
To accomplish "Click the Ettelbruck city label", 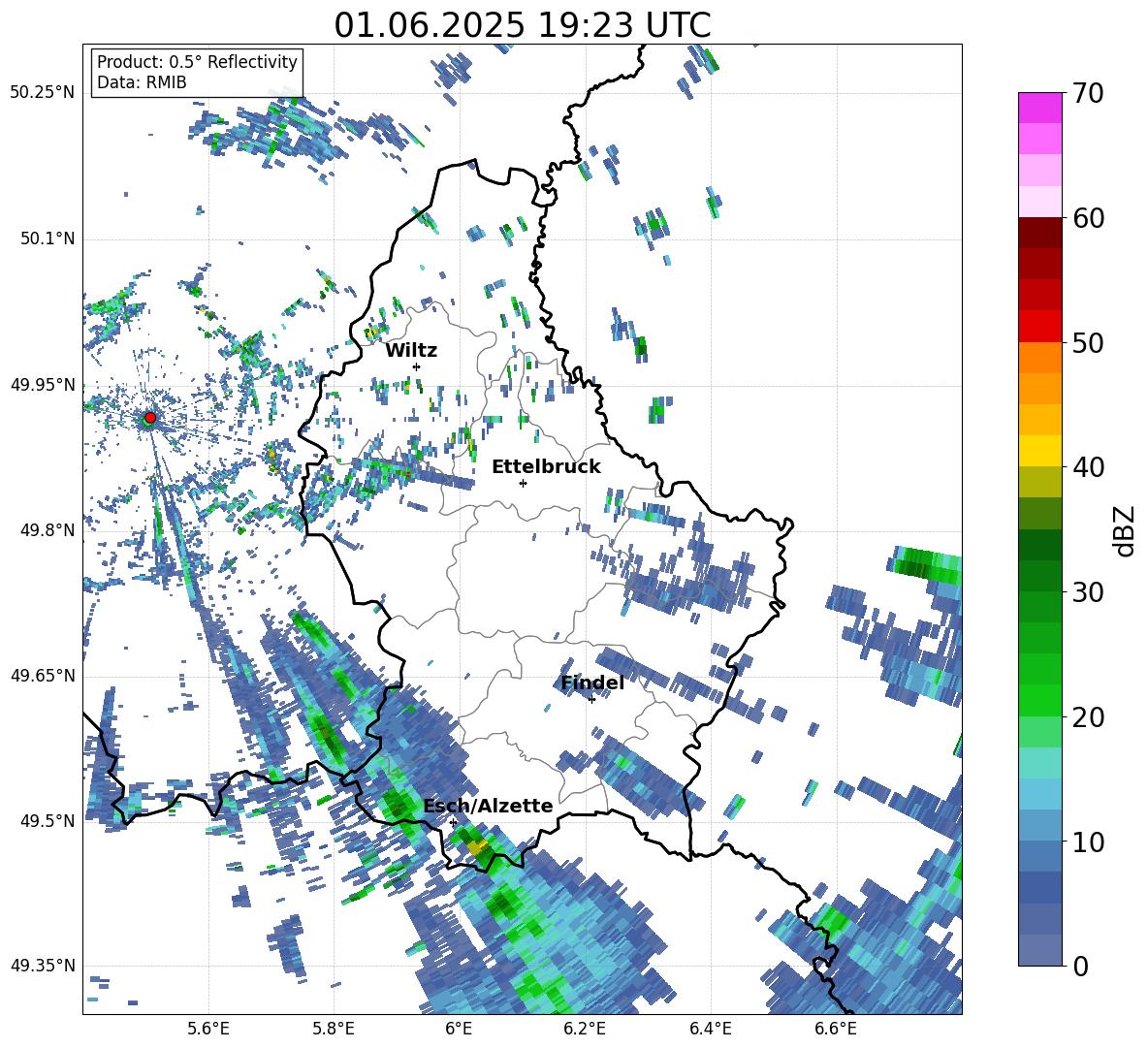I will [x=546, y=467].
